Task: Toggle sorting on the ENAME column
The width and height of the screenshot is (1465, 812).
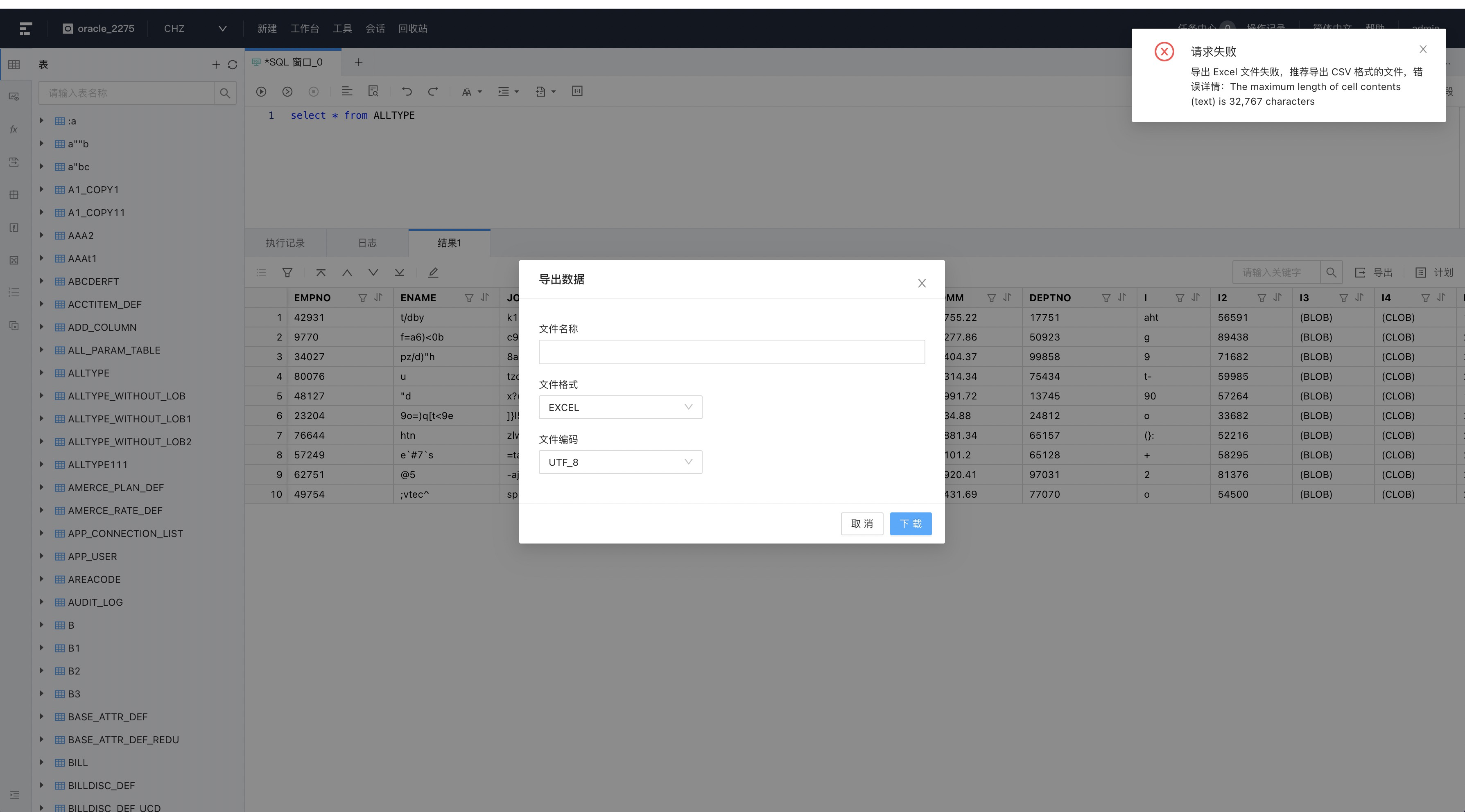Action: [484, 298]
